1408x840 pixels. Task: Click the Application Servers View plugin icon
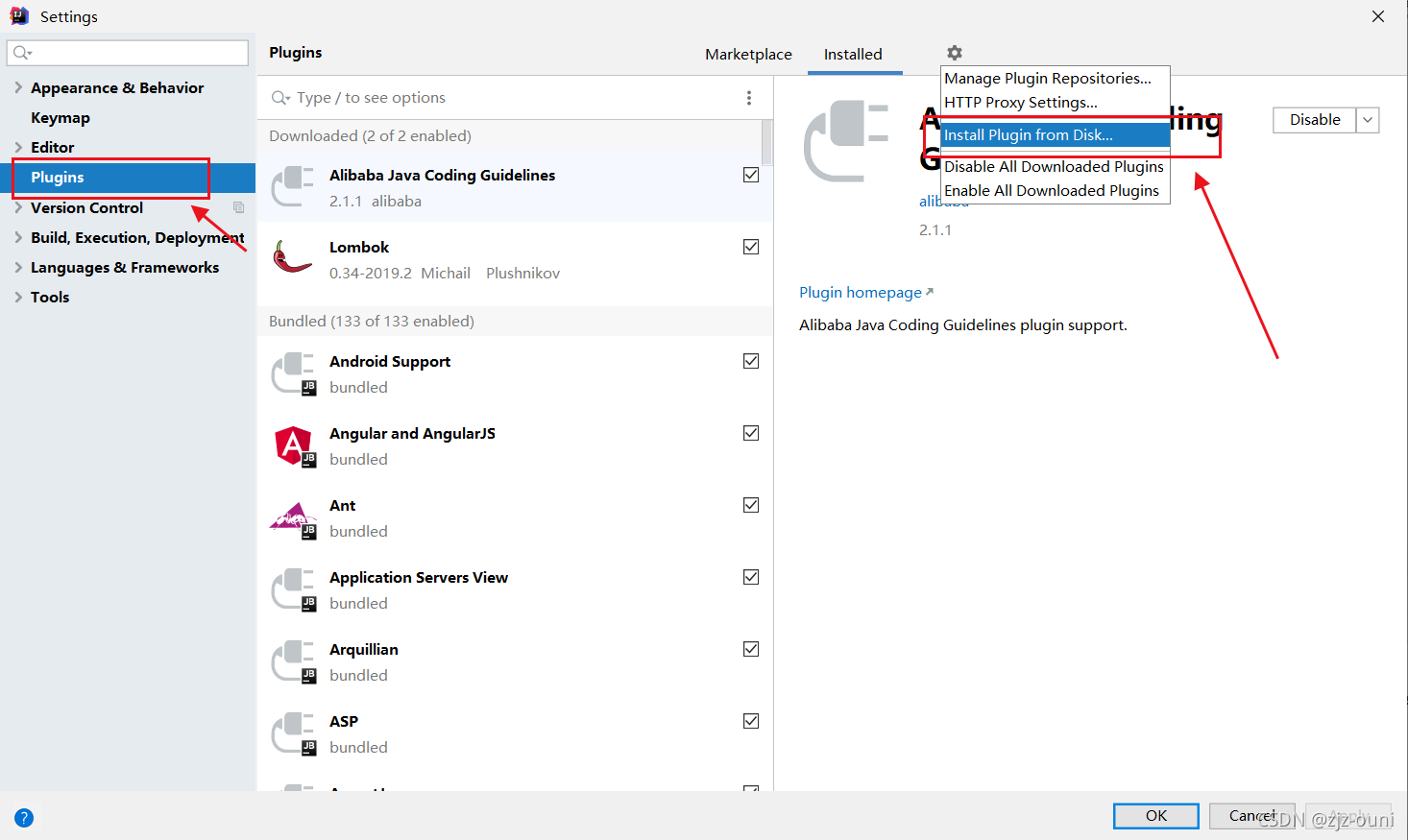tap(293, 590)
